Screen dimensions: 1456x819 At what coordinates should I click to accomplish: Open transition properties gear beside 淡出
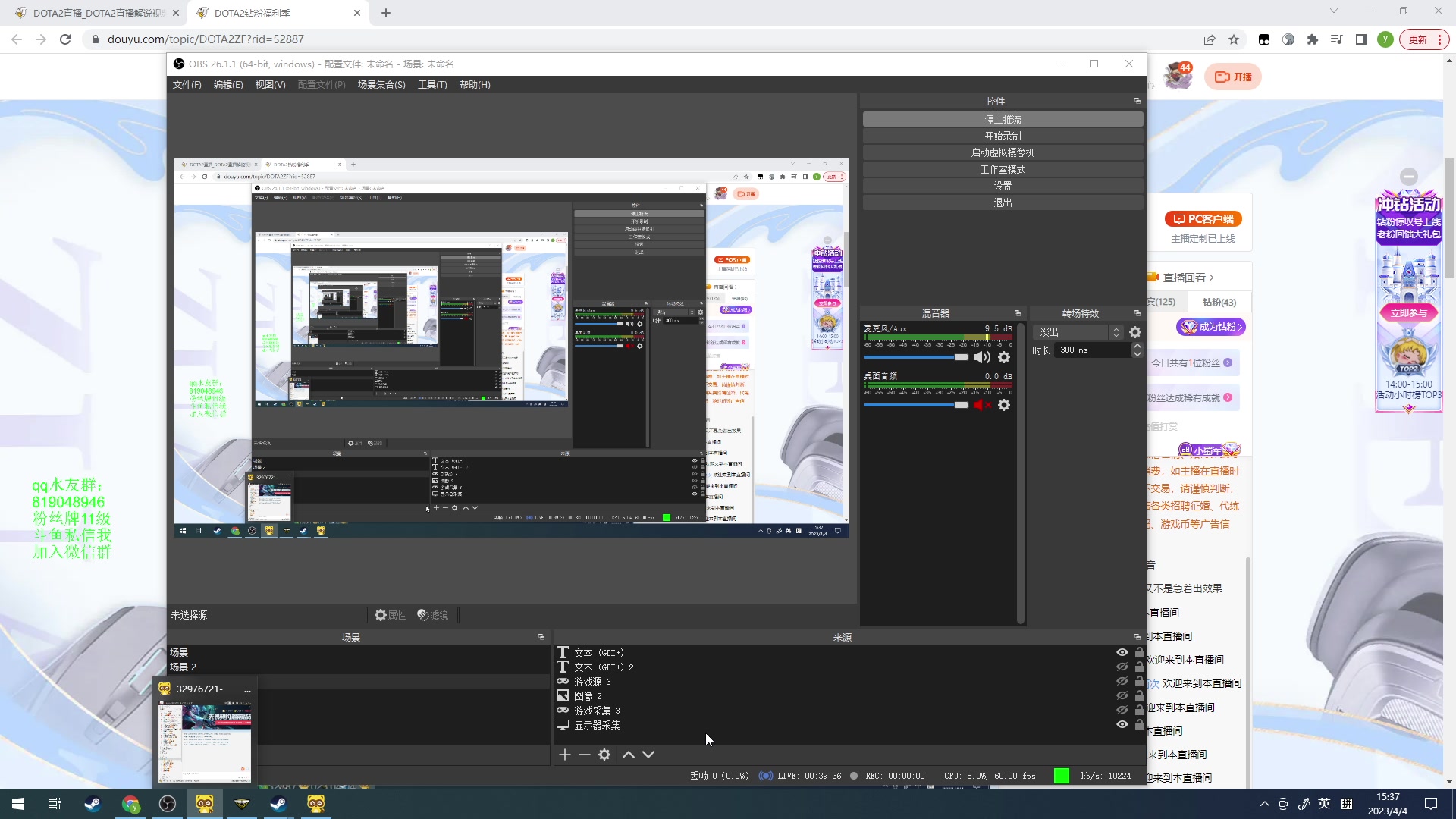click(x=1135, y=332)
